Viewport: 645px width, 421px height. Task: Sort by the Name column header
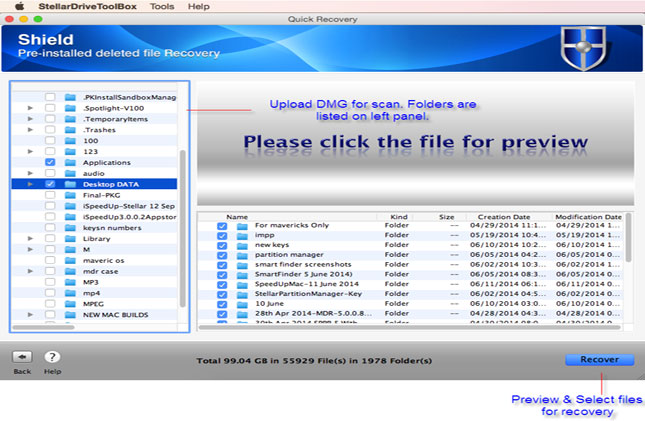tap(237, 217)
